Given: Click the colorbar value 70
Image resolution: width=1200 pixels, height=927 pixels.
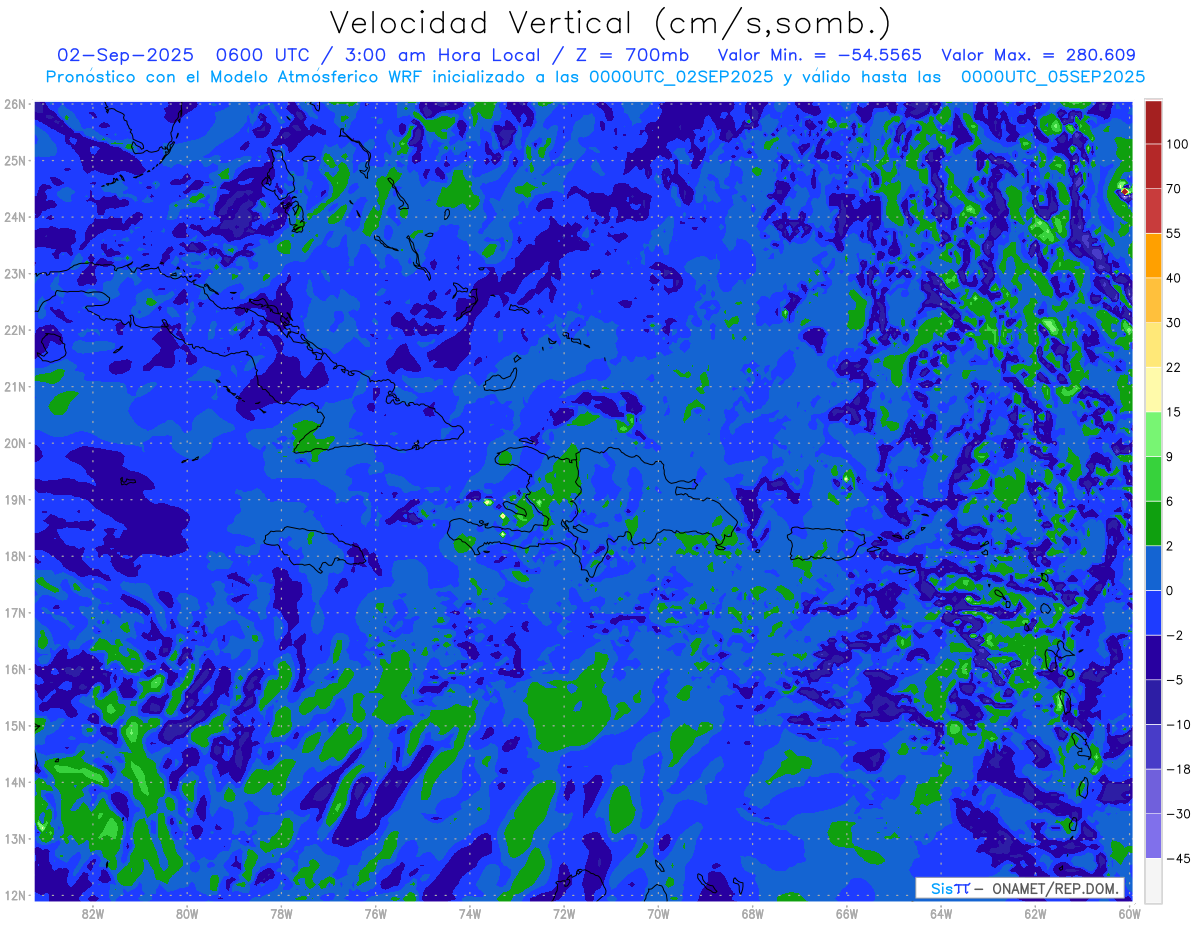Looking at the screenshot, I should click(x=1174, y=188).
